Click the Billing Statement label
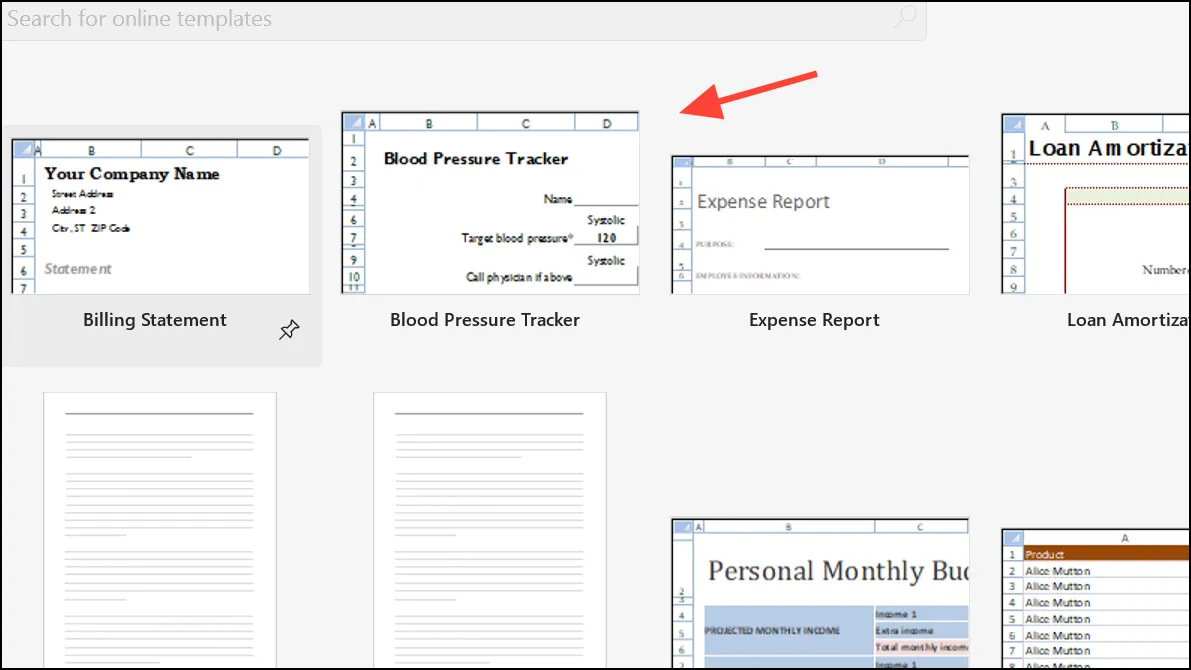 tap(155, 320)
